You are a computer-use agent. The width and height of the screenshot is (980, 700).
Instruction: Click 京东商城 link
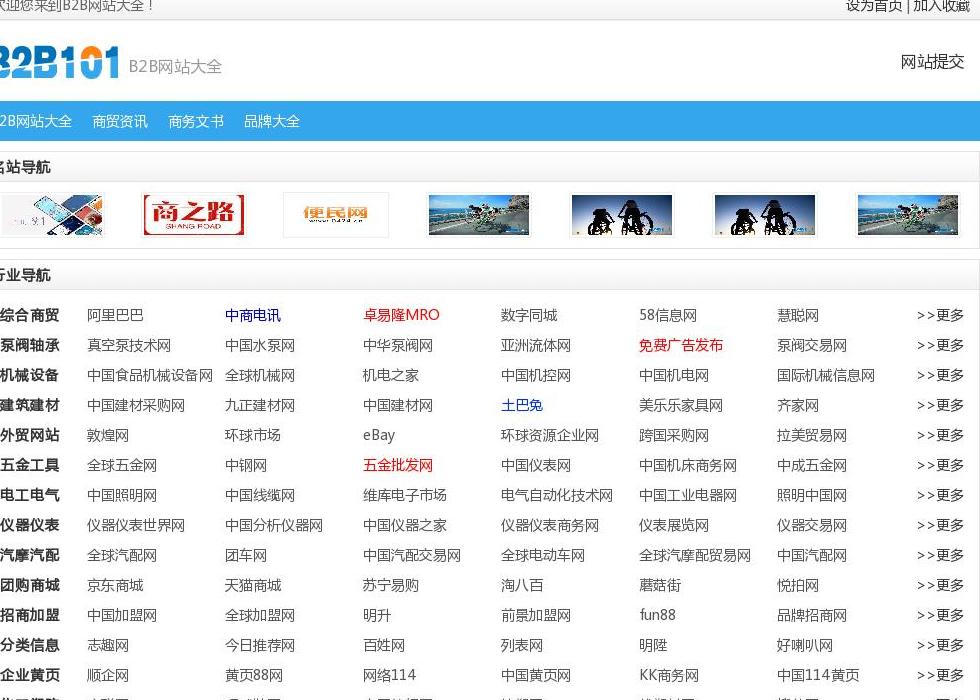pos(115,585)
